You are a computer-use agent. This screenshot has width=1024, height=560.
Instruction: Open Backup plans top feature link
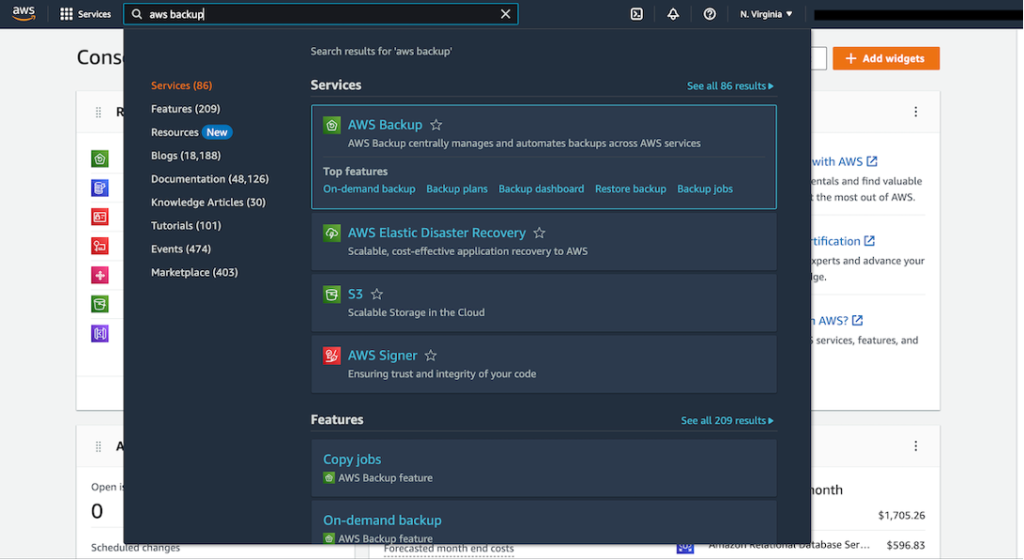pos(457,189)
